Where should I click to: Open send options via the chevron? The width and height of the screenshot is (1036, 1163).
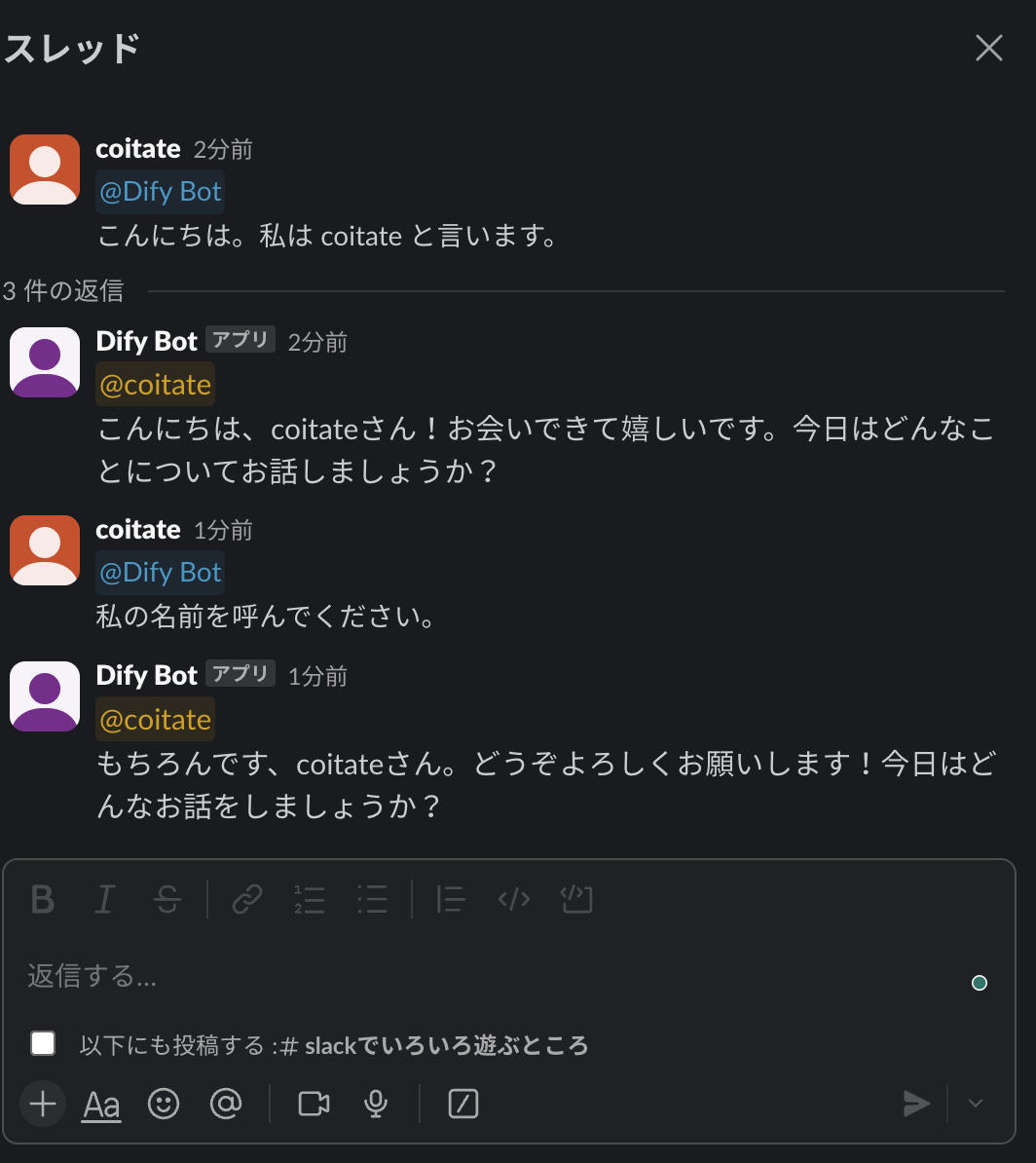tap(976, 1104)
